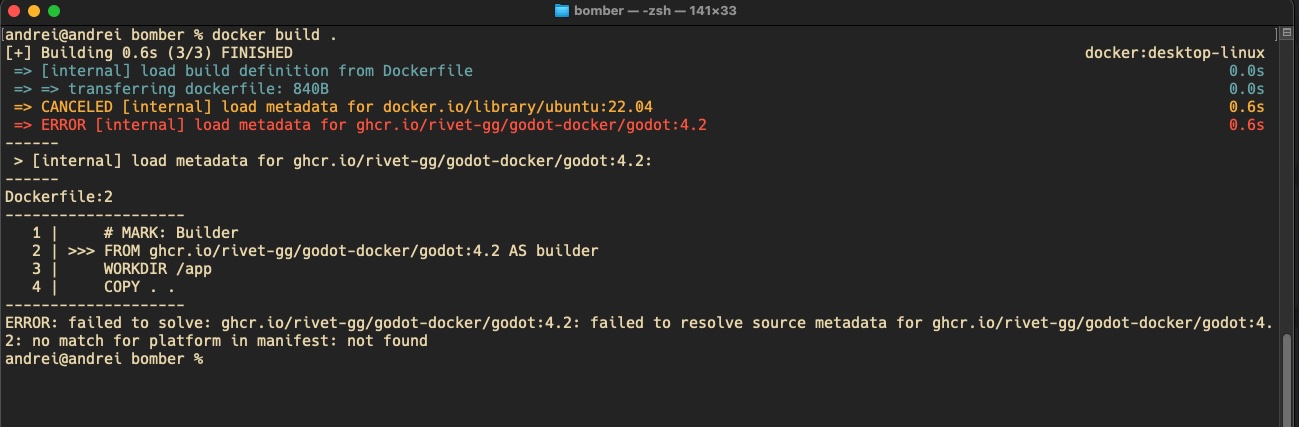Close the terminal window with red button
The width and height of the screenshot is (1299, 427).
[14, 11]
